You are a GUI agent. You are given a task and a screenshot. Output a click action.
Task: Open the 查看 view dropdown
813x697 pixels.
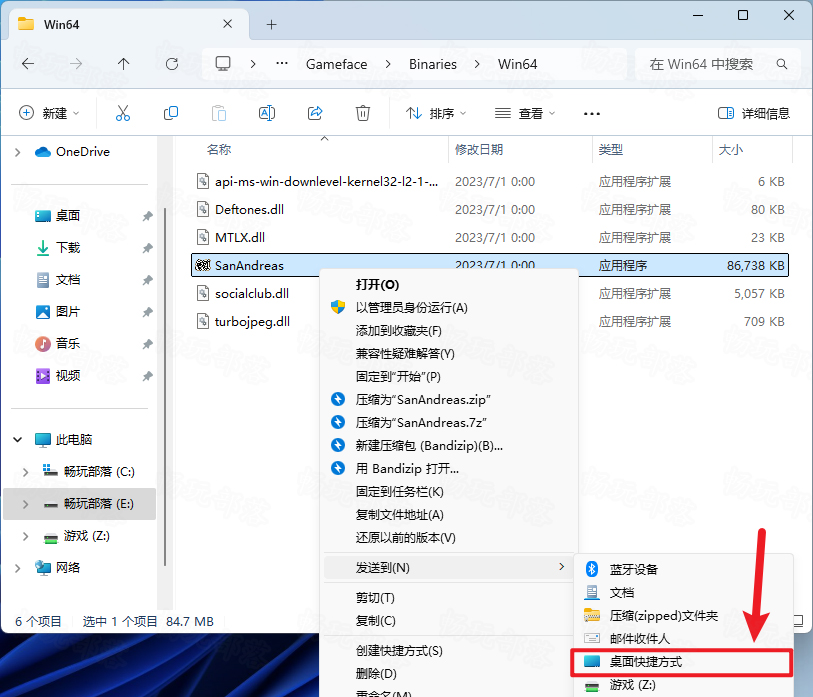point(525,113)
